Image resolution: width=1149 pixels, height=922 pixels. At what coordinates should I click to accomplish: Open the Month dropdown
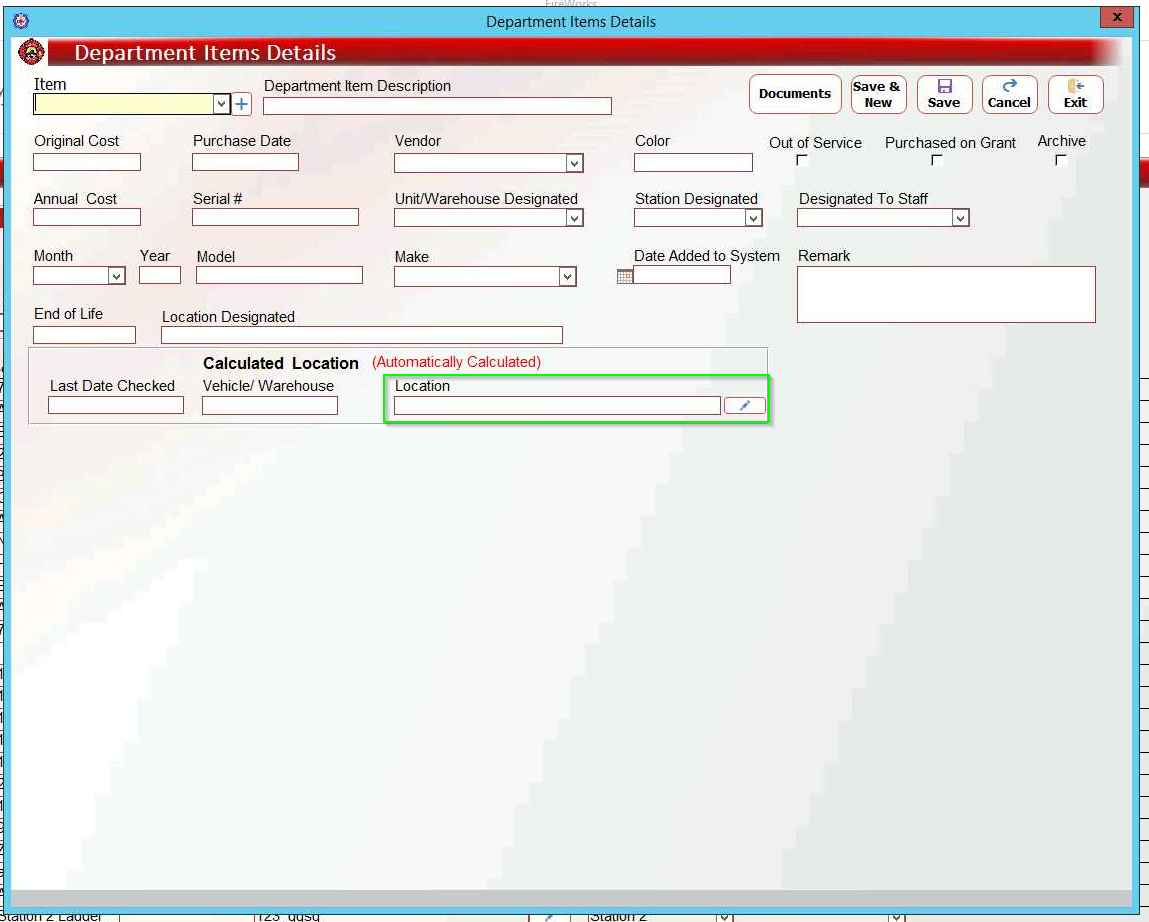(x=116, y=276)
